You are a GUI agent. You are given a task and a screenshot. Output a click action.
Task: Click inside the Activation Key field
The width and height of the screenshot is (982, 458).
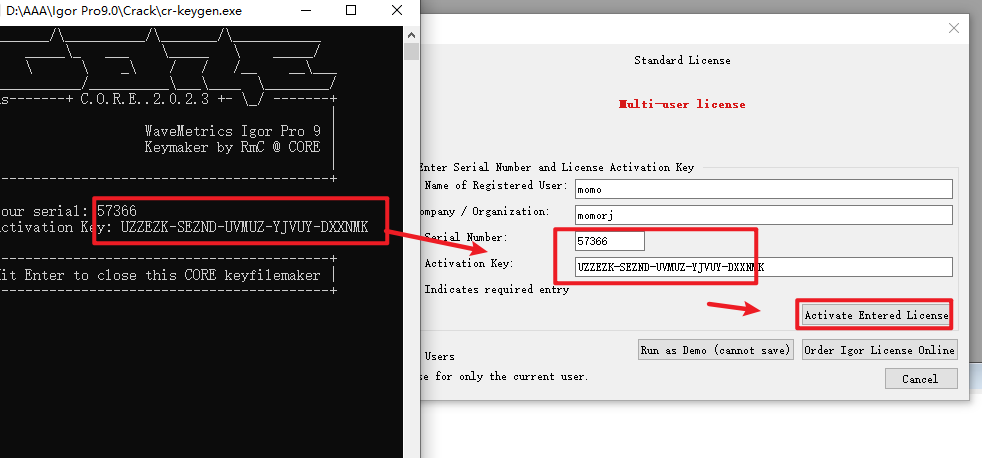click(x=763, y=267)
